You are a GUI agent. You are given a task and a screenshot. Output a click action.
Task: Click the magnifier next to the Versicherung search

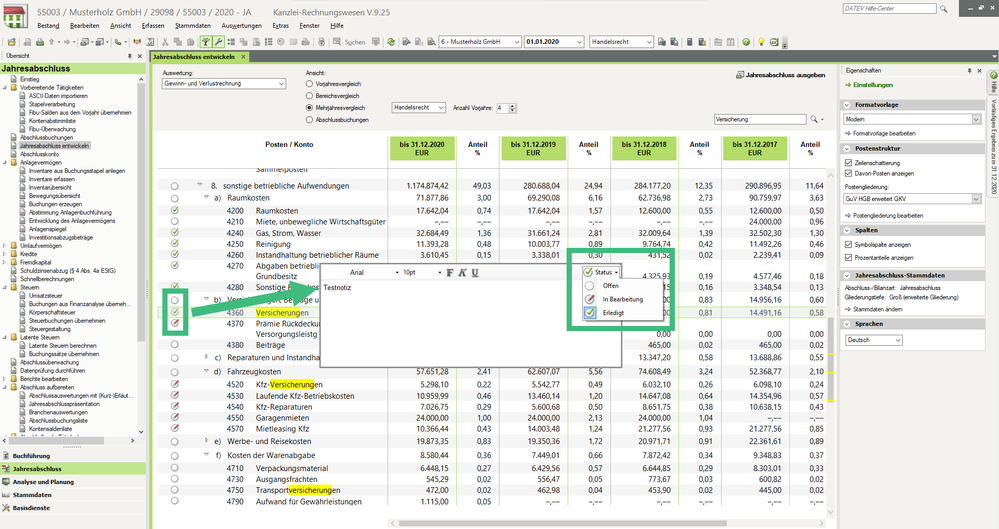(814, 119)
